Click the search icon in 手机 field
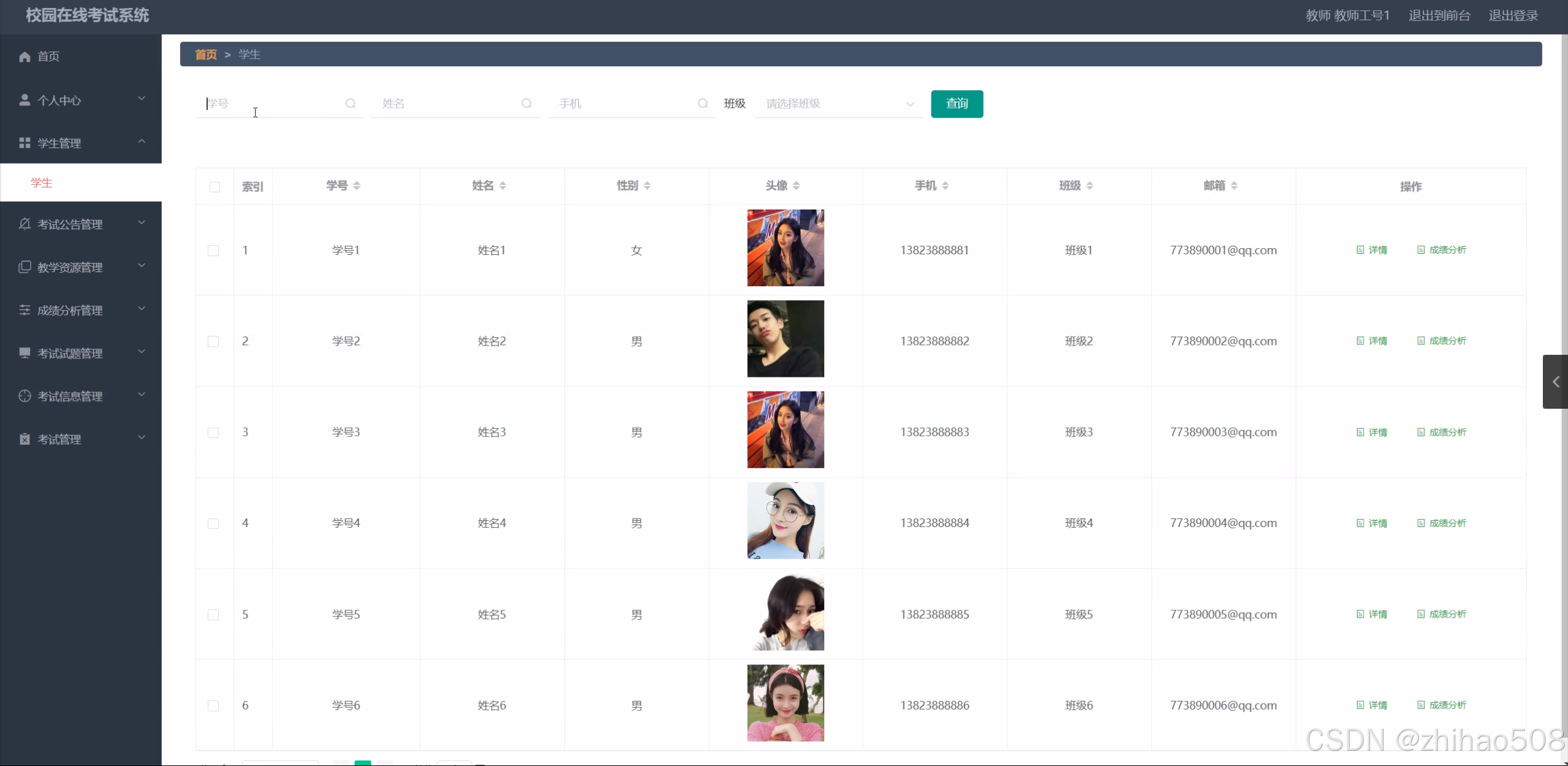This screenshot has width=1568, height=766. tap(703, 104)
